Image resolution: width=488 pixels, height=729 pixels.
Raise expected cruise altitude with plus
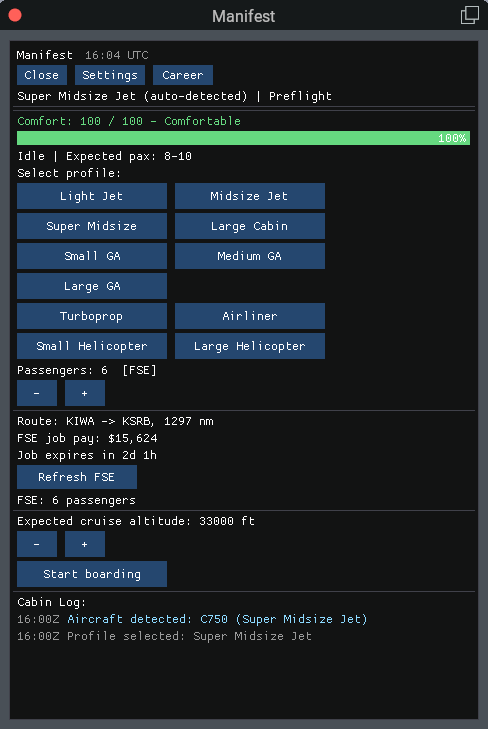pos(85,544)
